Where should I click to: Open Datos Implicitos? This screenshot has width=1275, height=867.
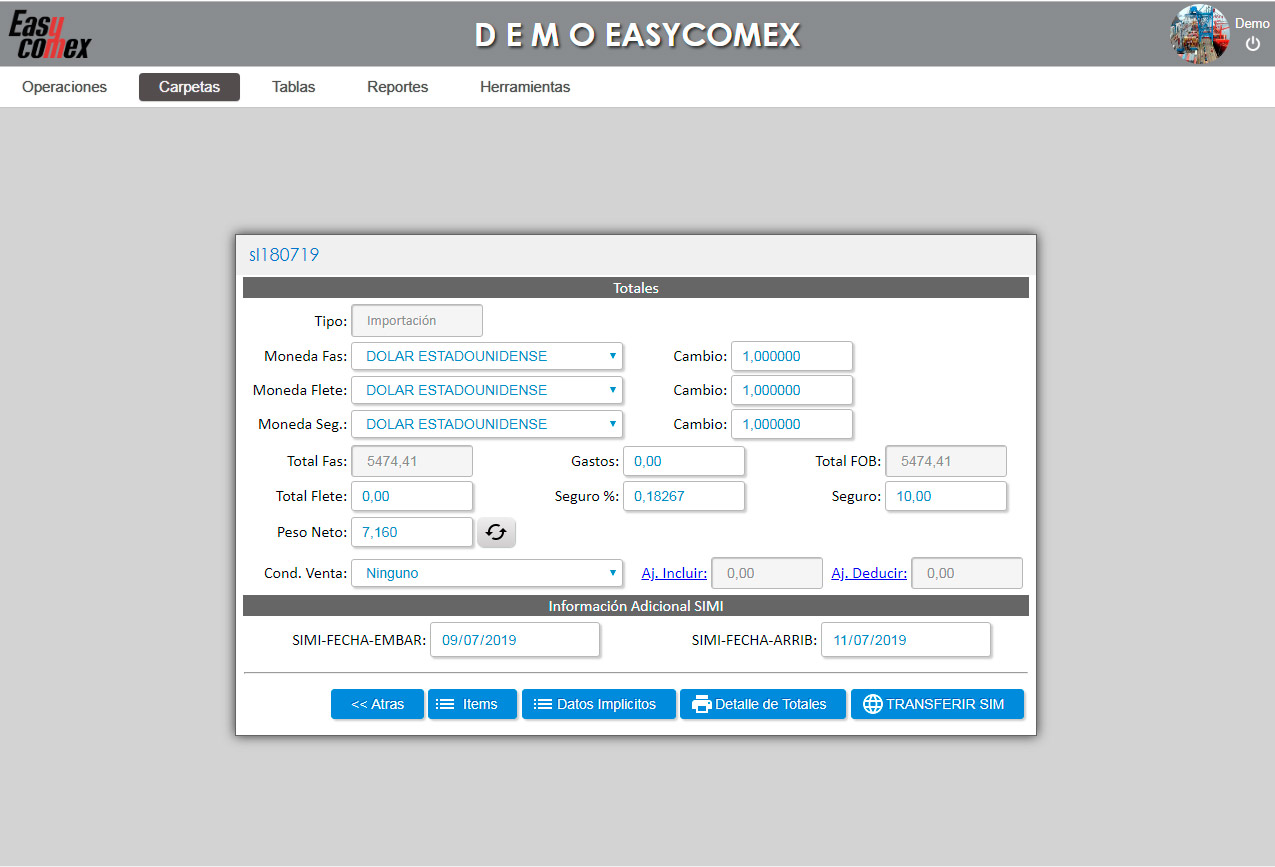(x=598, y=704)
